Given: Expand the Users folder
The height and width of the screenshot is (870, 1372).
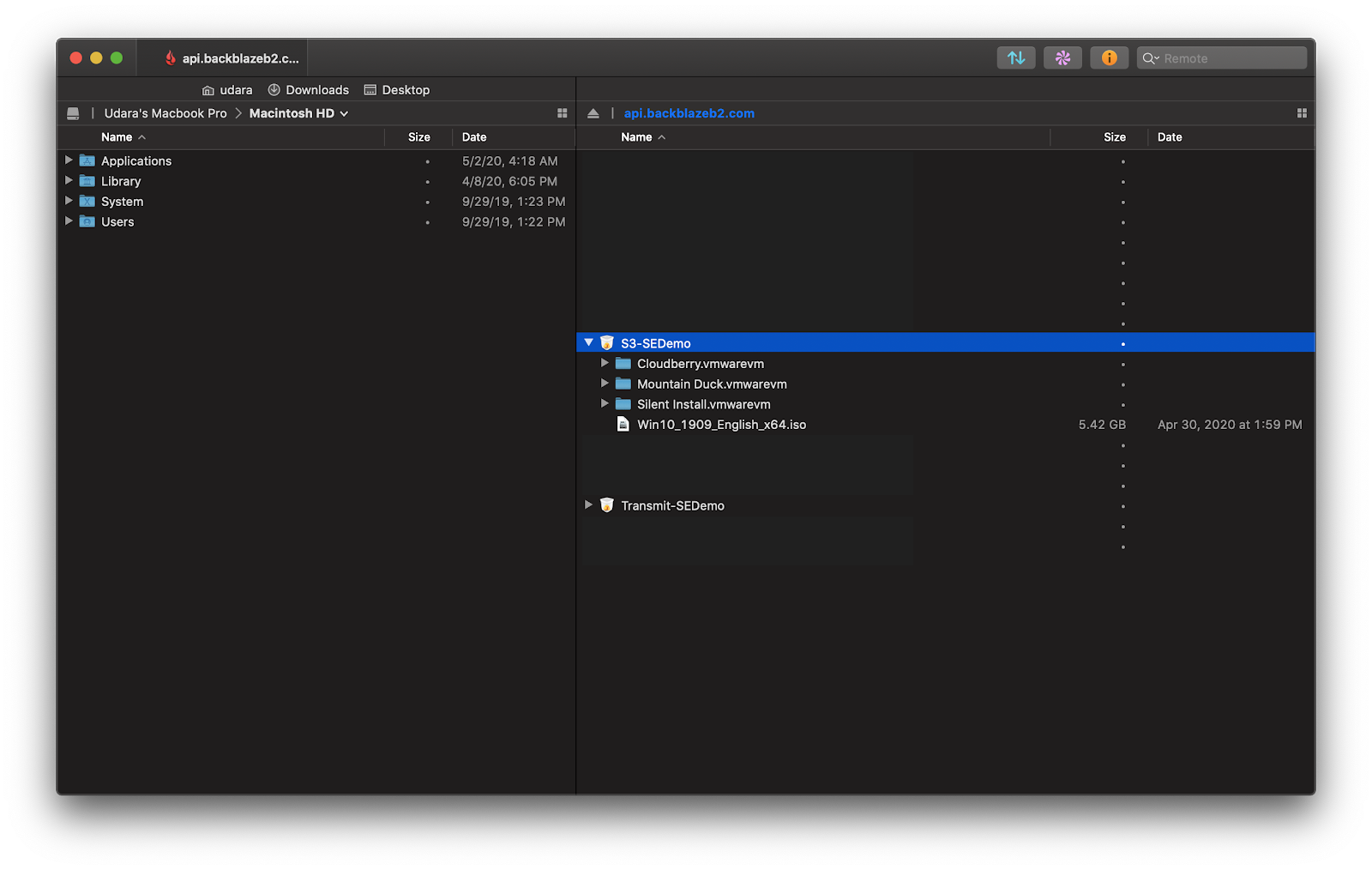Looking at the screenshot, I should [x=69, y=221].
